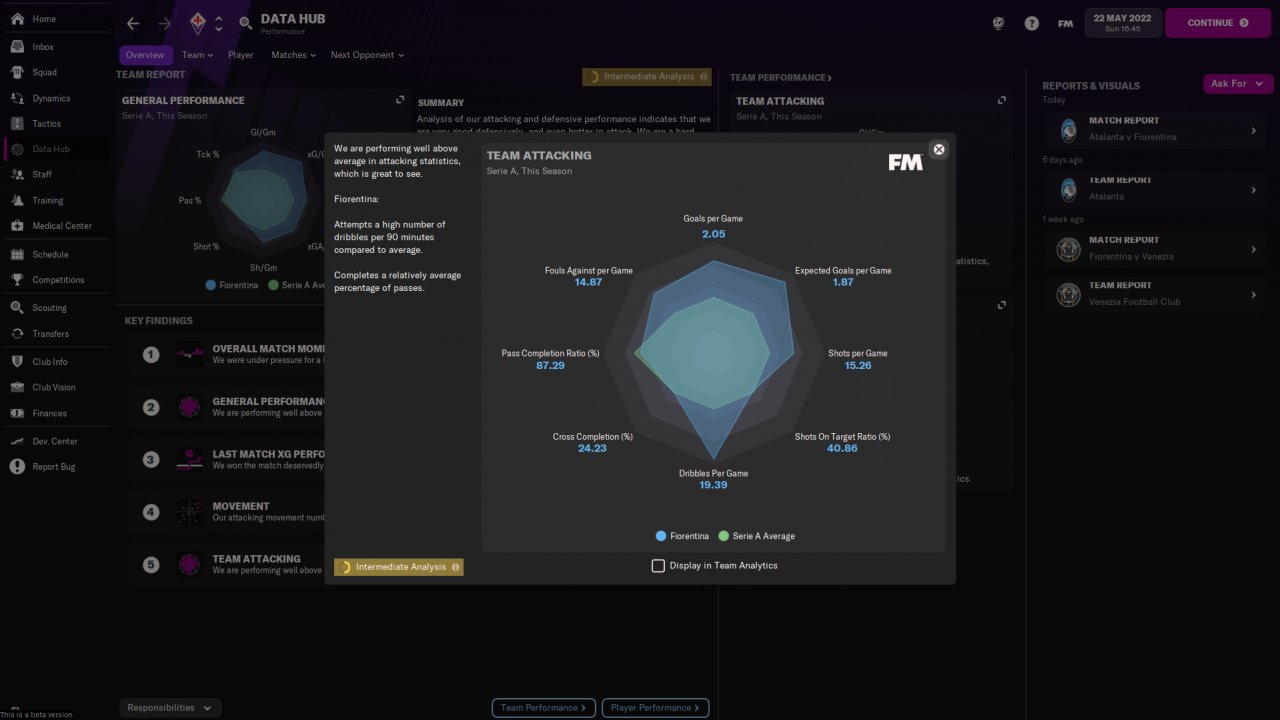This screenshot has height=720, width=1280.
Task: Toggle Serie A Average in popup legend
Action: point(756,536)
